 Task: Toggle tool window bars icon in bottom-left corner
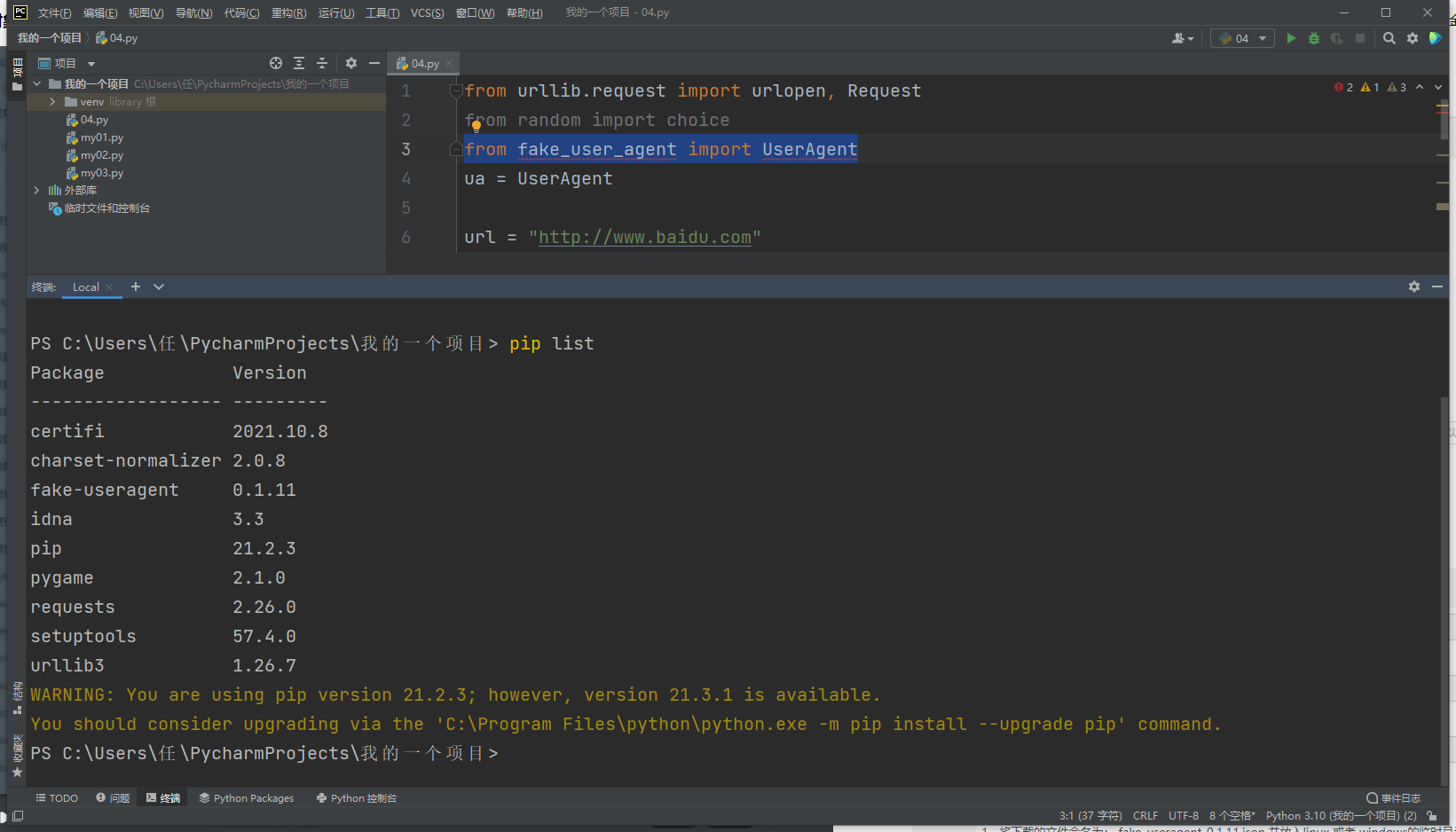17,816
